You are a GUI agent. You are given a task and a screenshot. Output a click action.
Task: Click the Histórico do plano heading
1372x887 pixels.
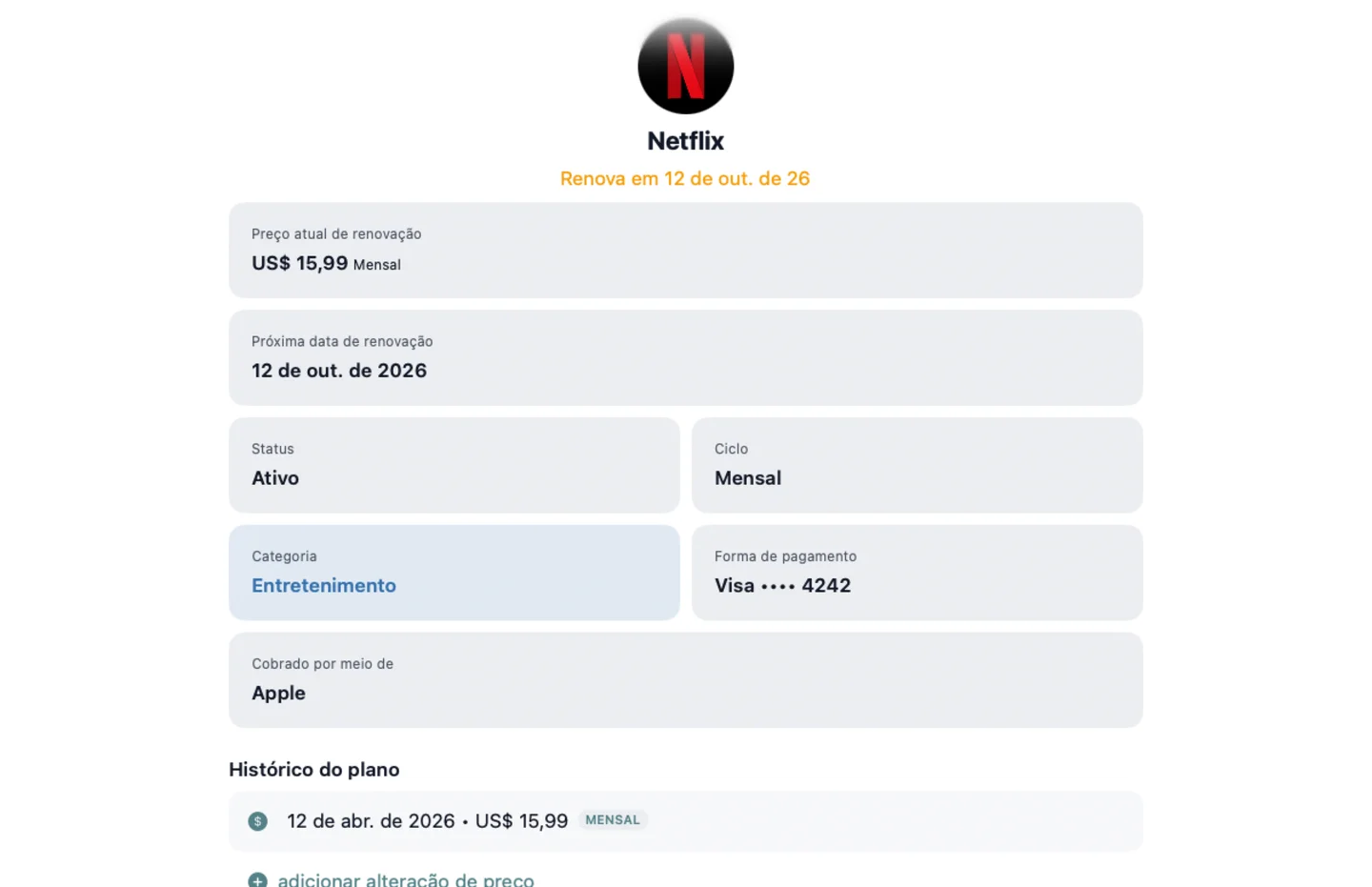314,769
